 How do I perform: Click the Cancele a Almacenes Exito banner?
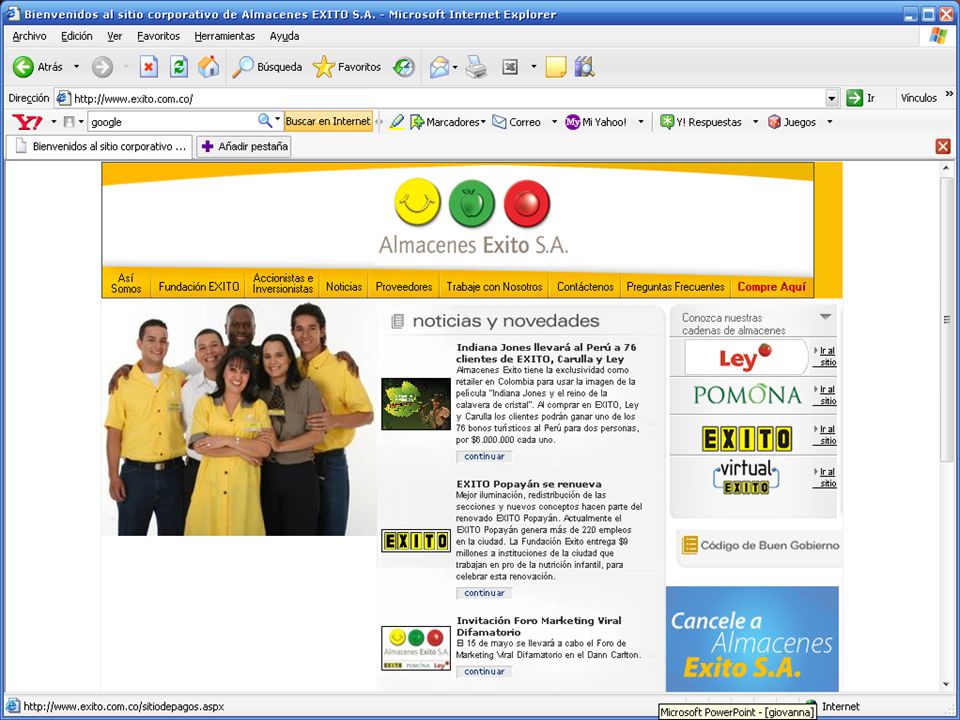click(752, 639)
